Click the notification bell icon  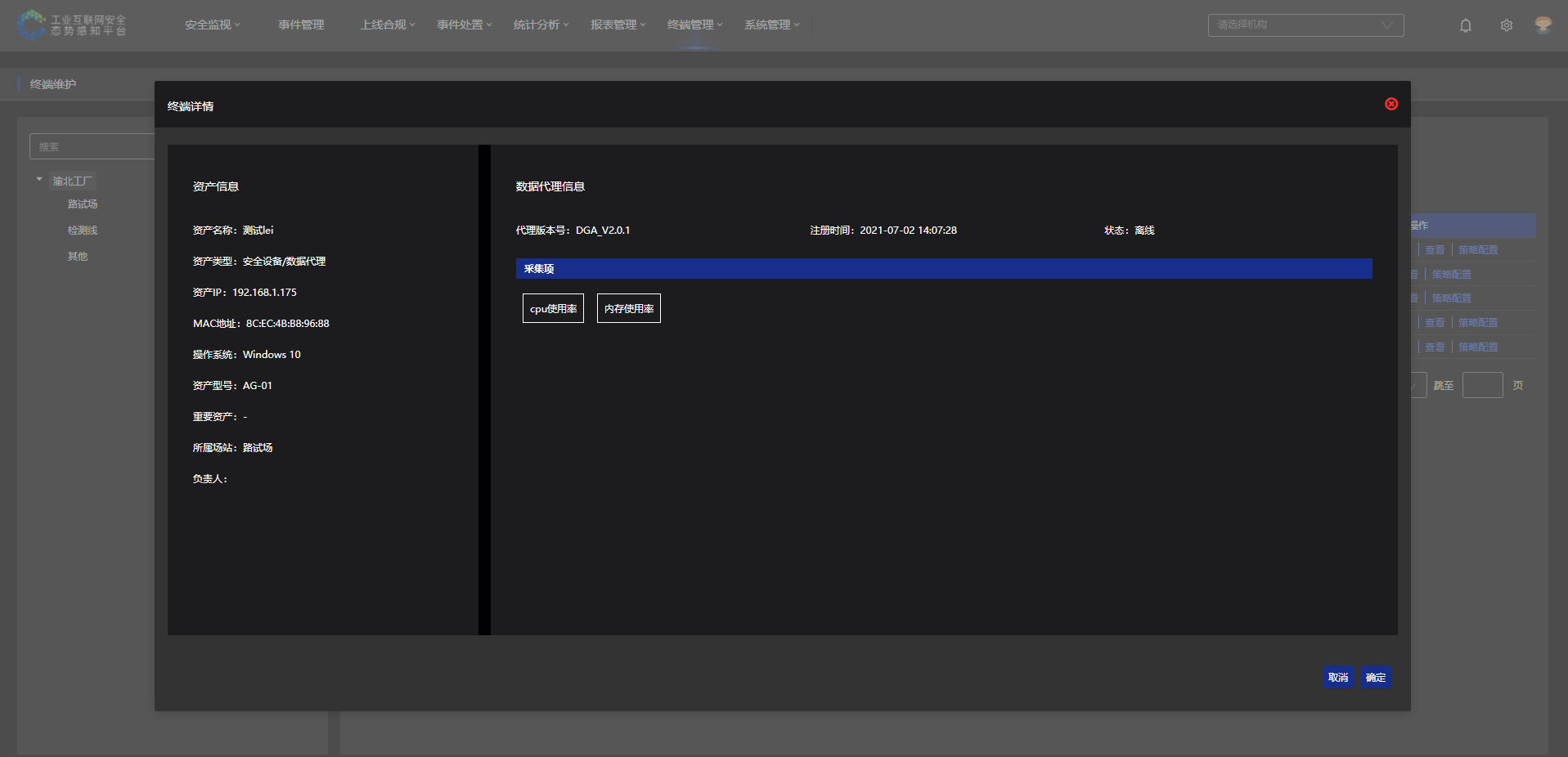[x=1465, y=25]
